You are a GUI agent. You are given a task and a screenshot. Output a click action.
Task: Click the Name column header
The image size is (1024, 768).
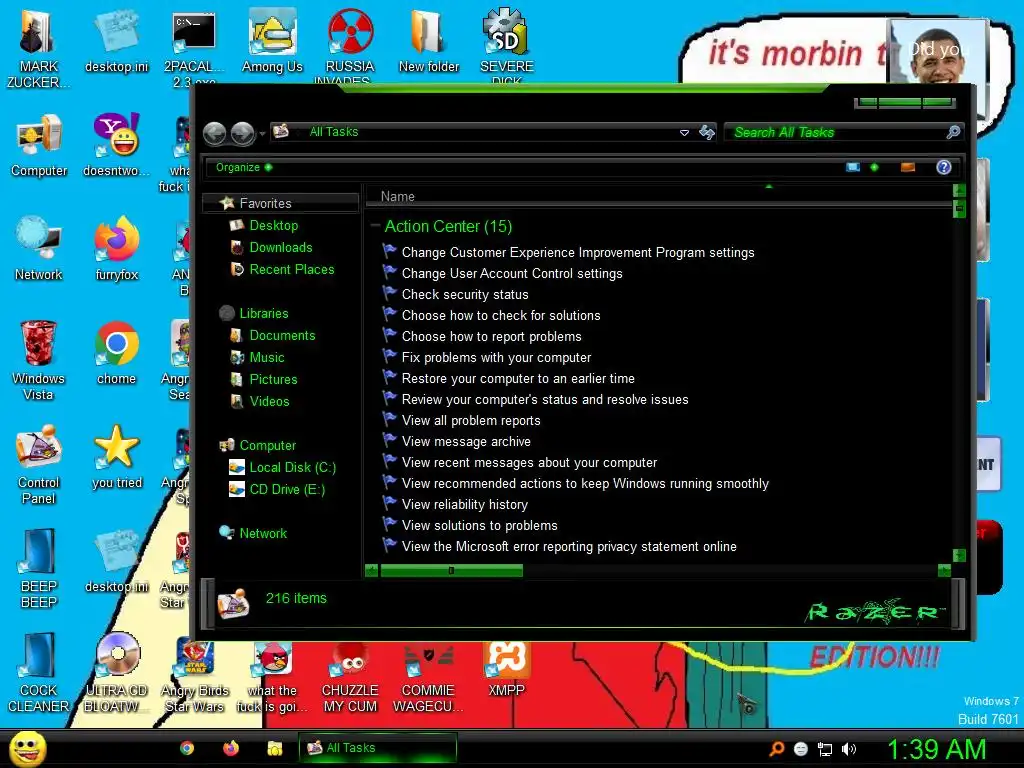point(659,196)
